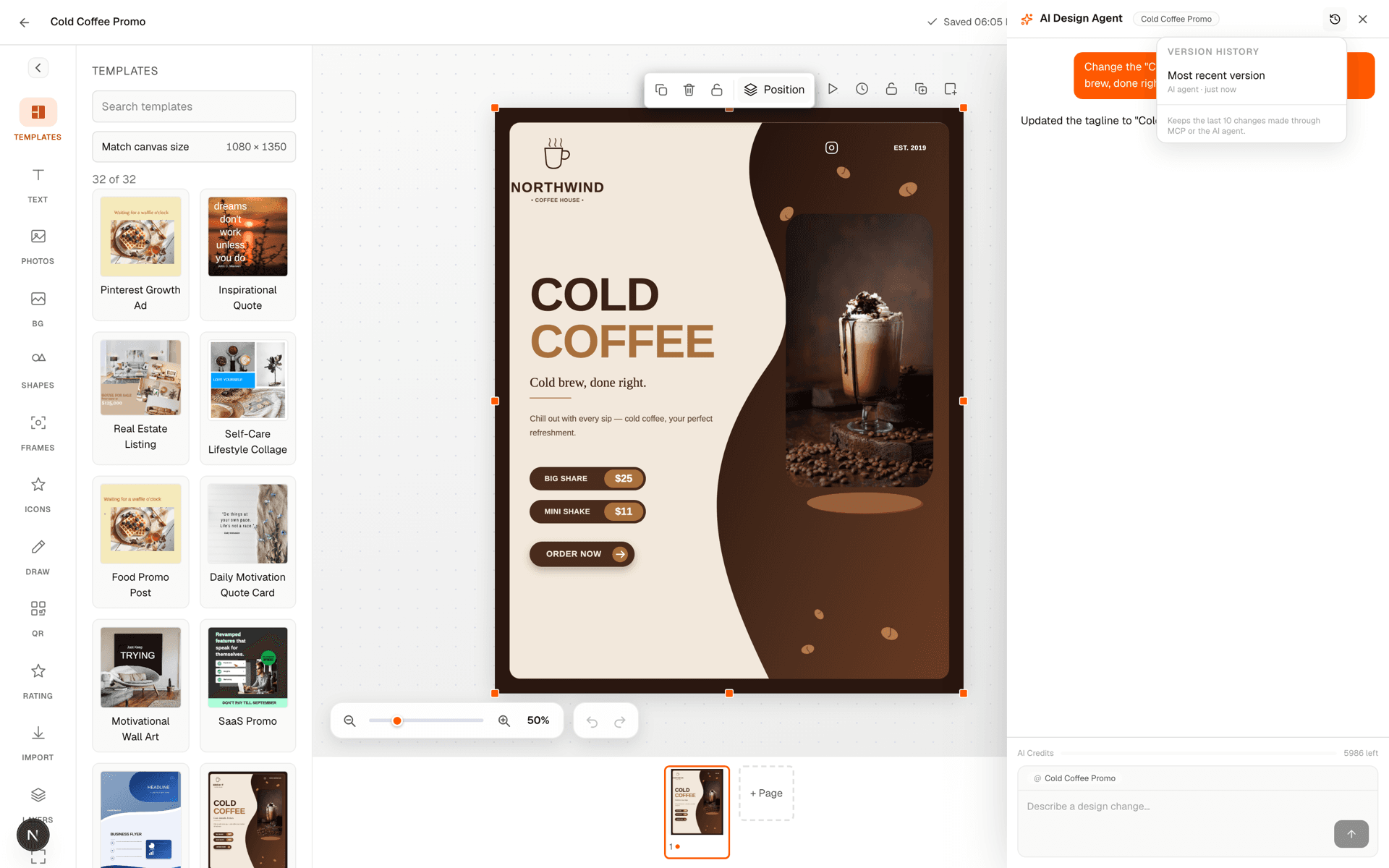Open the Position dropdown
The height and width of the screenshot is (868, 1389).
pos(774,90)
